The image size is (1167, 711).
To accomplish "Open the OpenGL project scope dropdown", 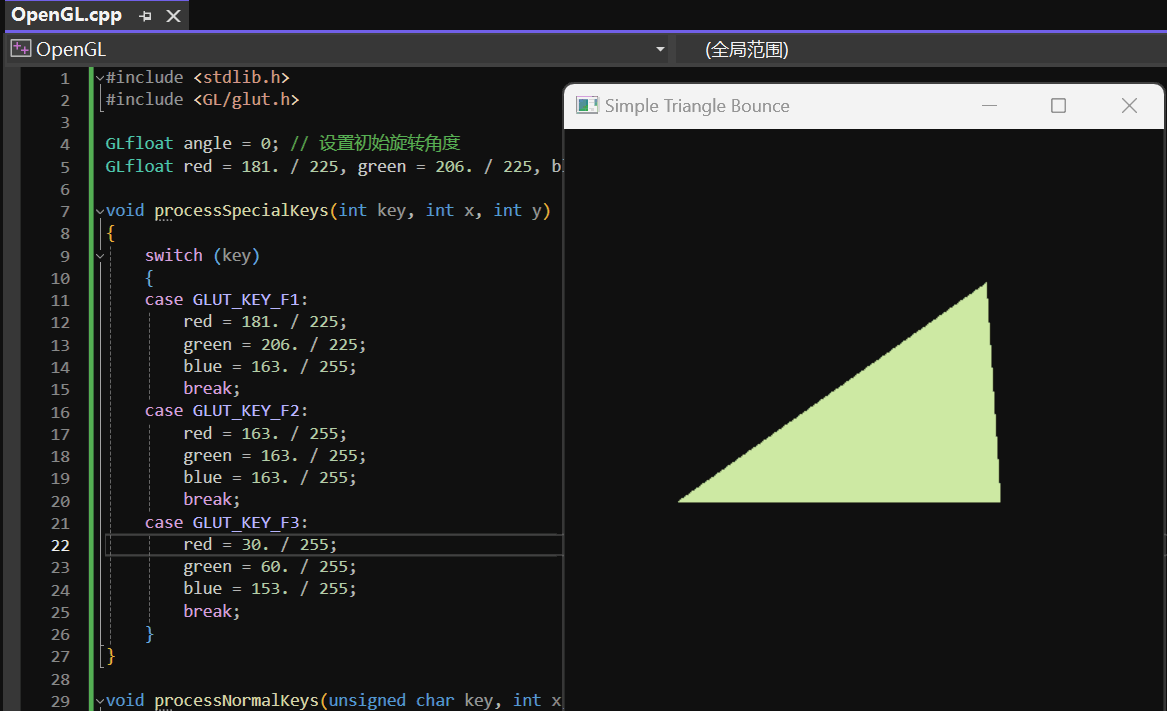I will coord(659,49).
